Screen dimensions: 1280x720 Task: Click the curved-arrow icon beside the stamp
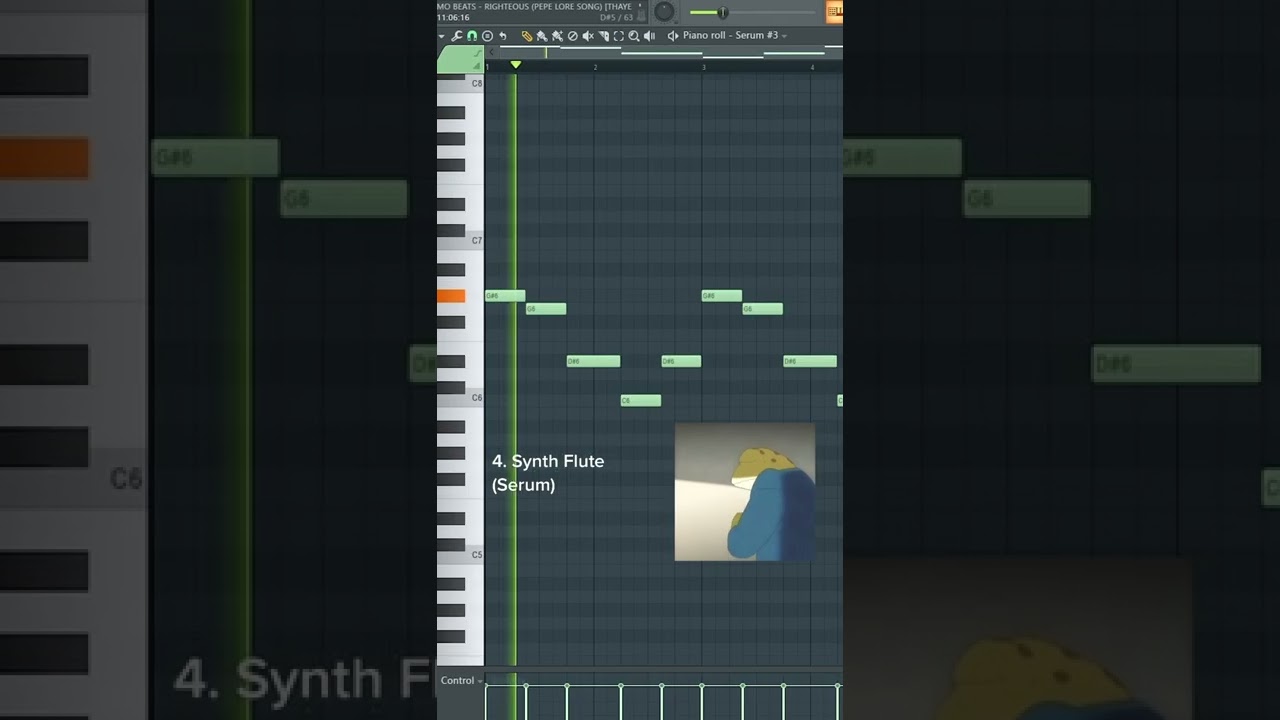coord(503,36)
